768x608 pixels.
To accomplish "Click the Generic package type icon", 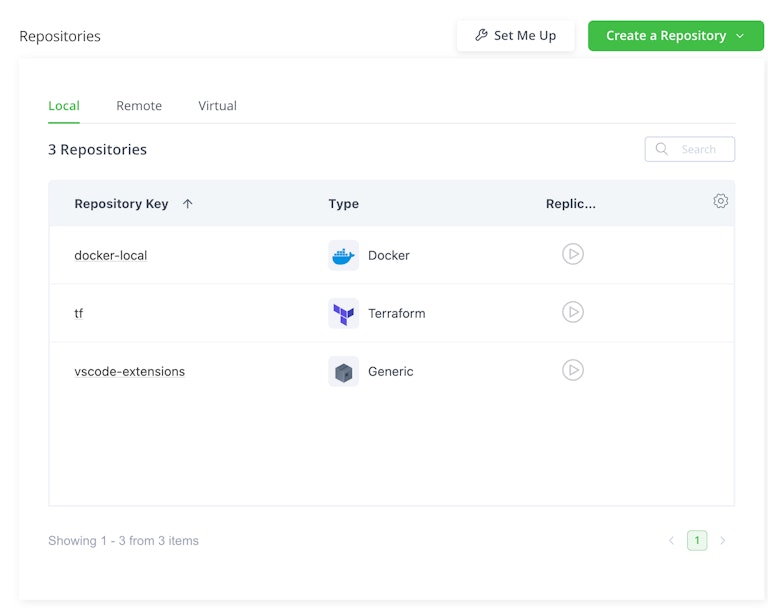I will point(343,371).
